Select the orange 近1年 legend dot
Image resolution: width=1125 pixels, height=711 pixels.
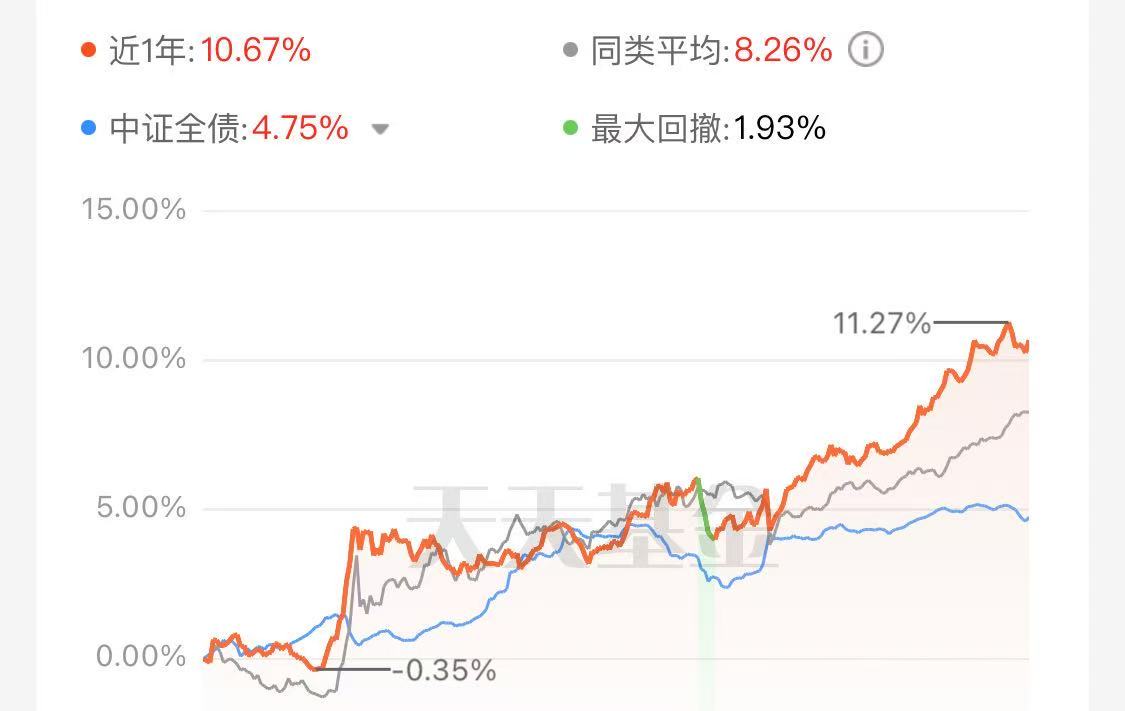88,50
